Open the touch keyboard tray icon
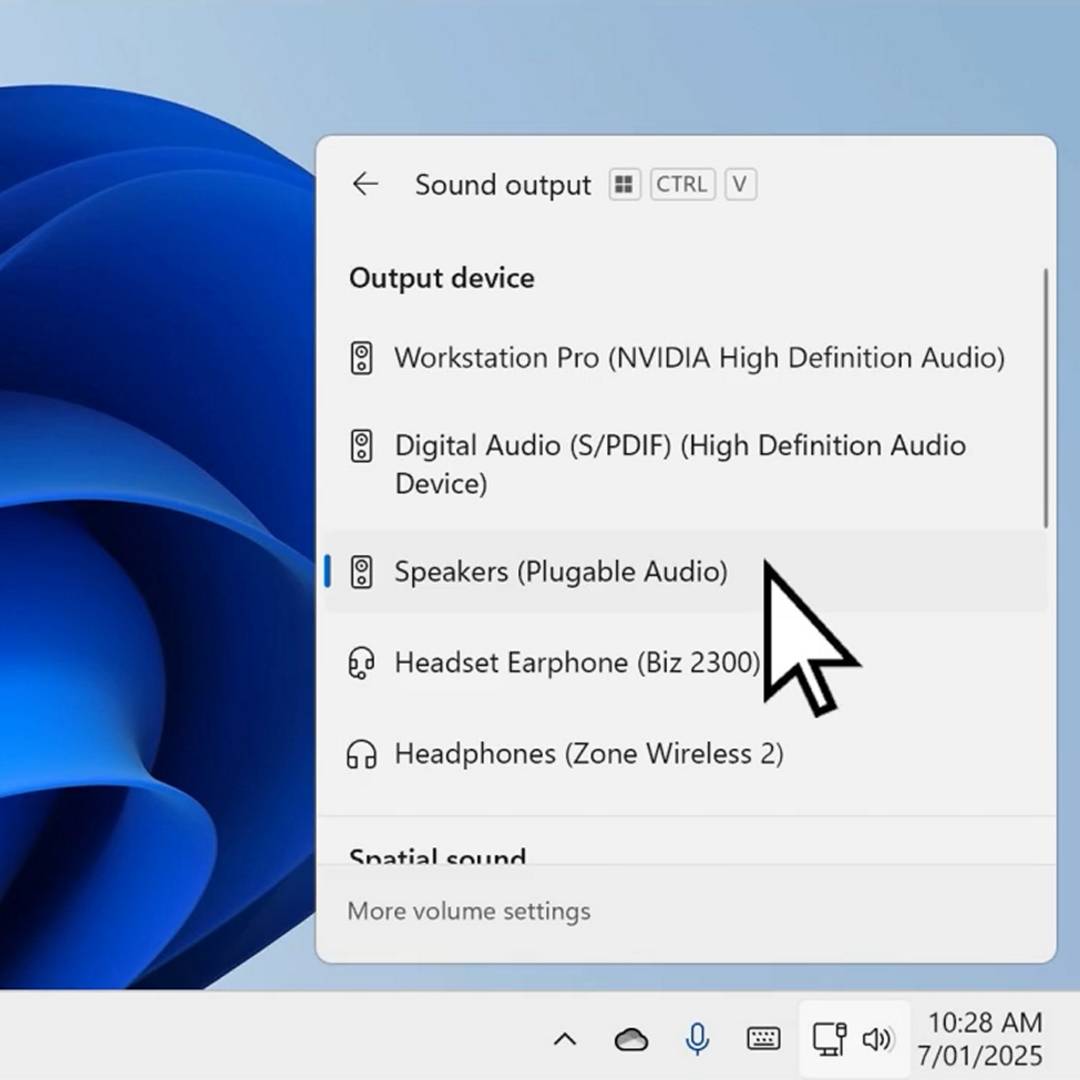 point(763,1038)
